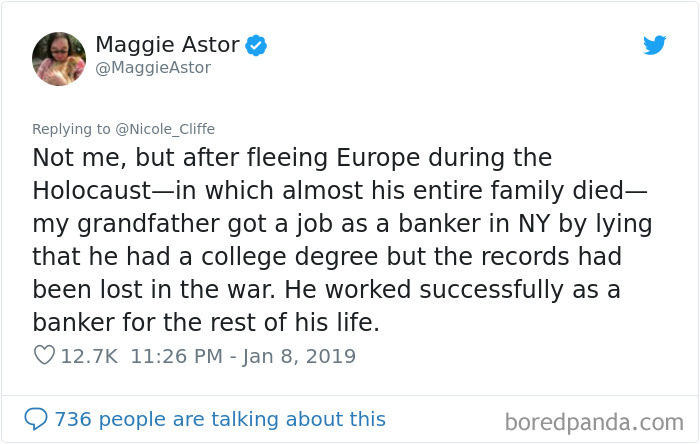The height and width of the screenshot is (444, 700).
Task: Click the Twitter bird logo
Action: 654,45
